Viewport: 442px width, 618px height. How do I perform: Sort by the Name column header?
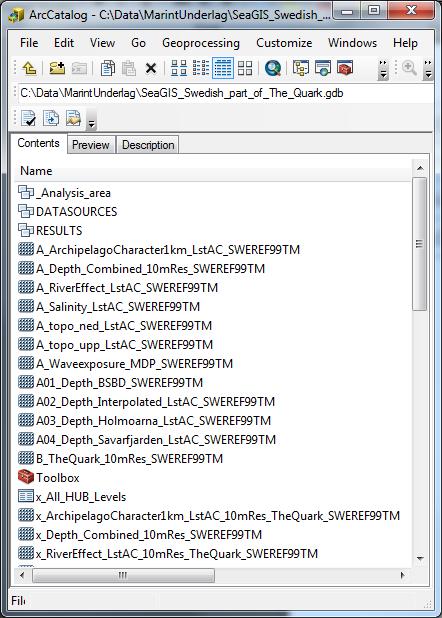213,171
